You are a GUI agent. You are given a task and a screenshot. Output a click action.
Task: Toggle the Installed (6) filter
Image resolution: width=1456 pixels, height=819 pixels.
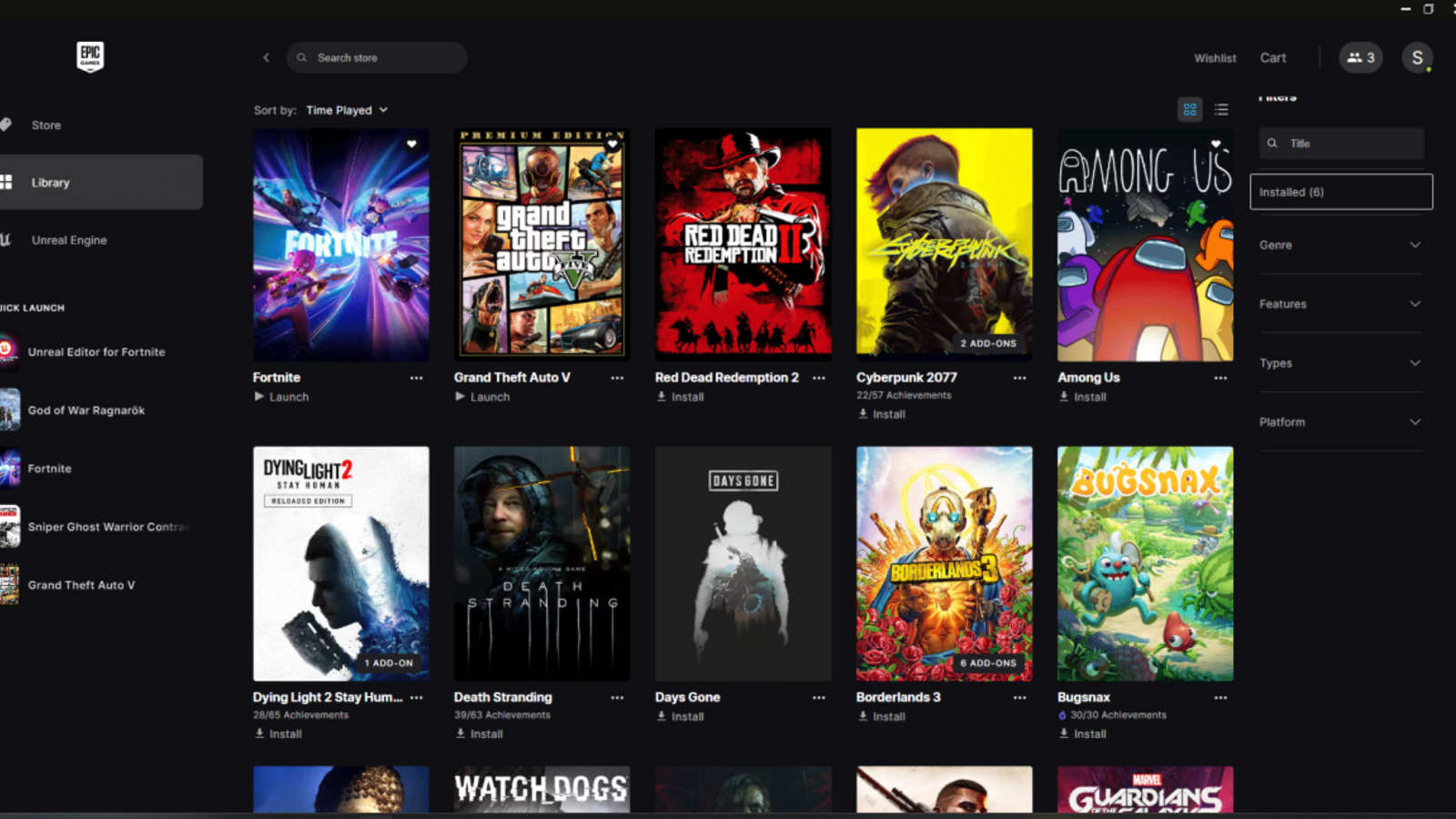tap(1340, 192)
